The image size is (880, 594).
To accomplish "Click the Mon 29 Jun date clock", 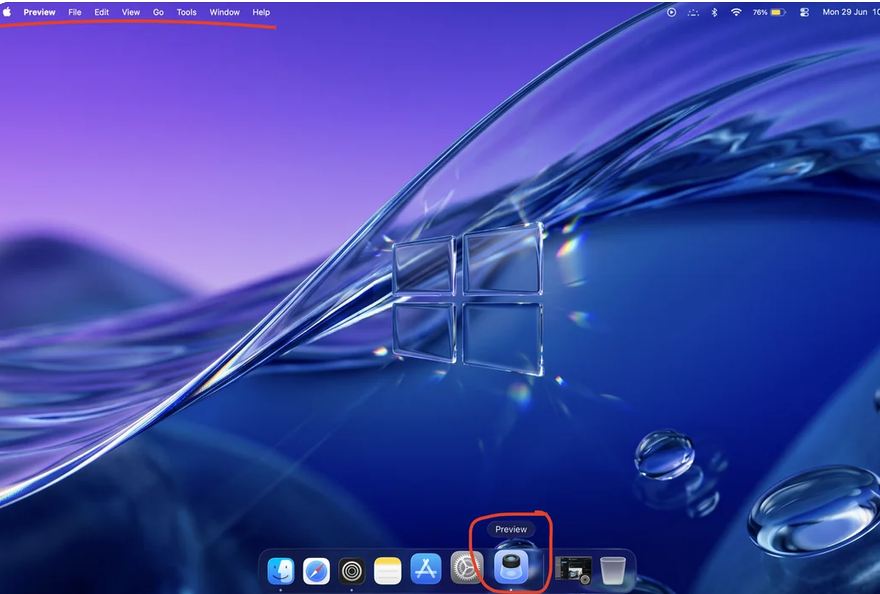I will (x=851, y=12).
